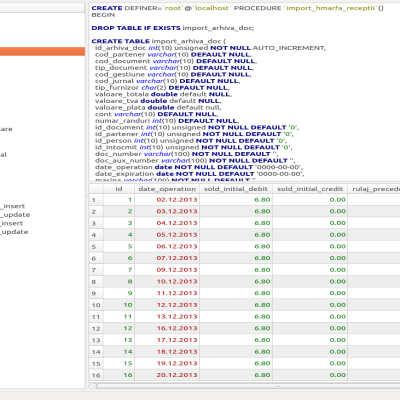The image size is (400, 400).
Task: Click the doc_aux_number varchar(100) line
Action: coord(195,161)
